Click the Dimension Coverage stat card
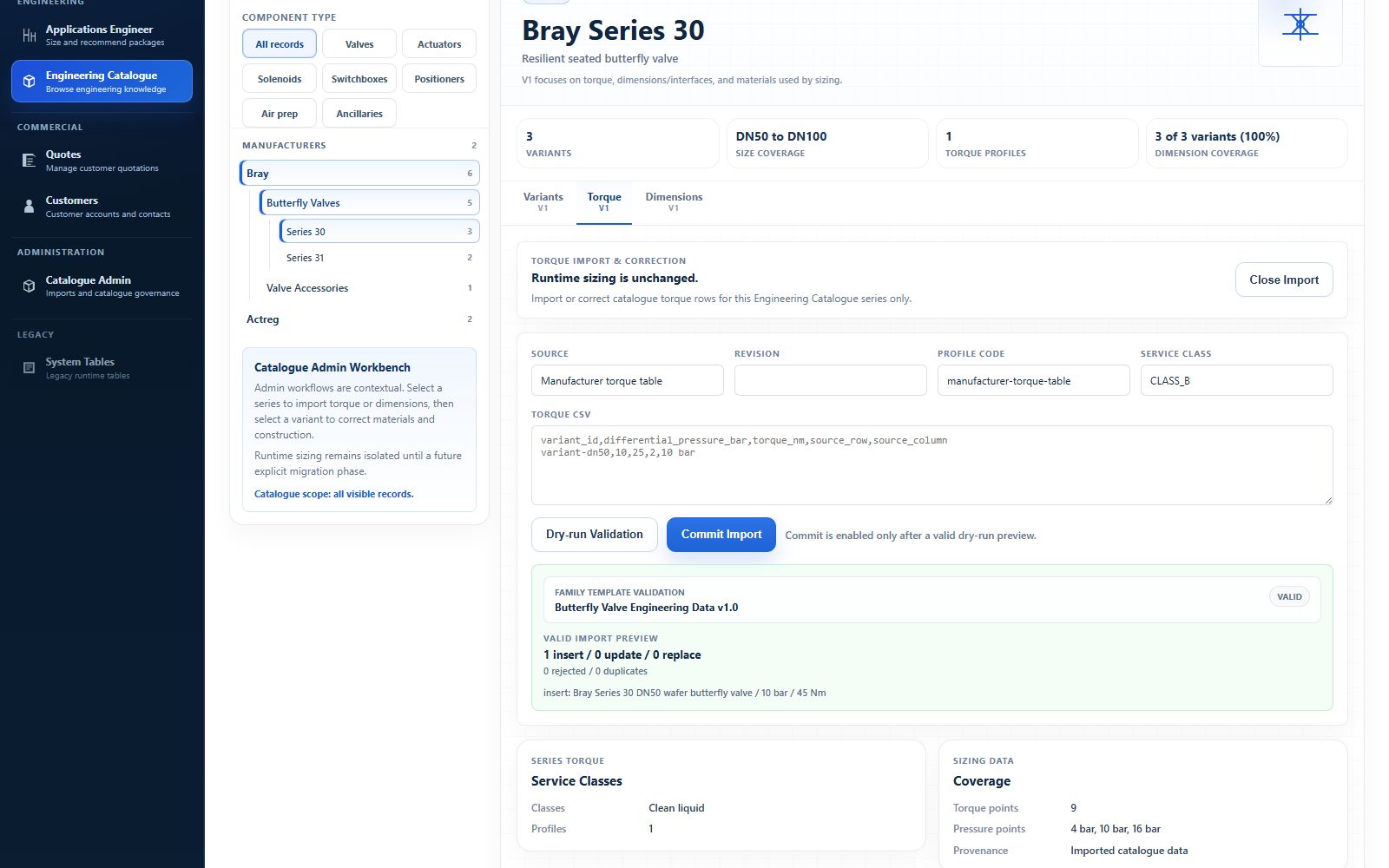The width and height of the screenshot is (1389, 868). point(1247,143)
